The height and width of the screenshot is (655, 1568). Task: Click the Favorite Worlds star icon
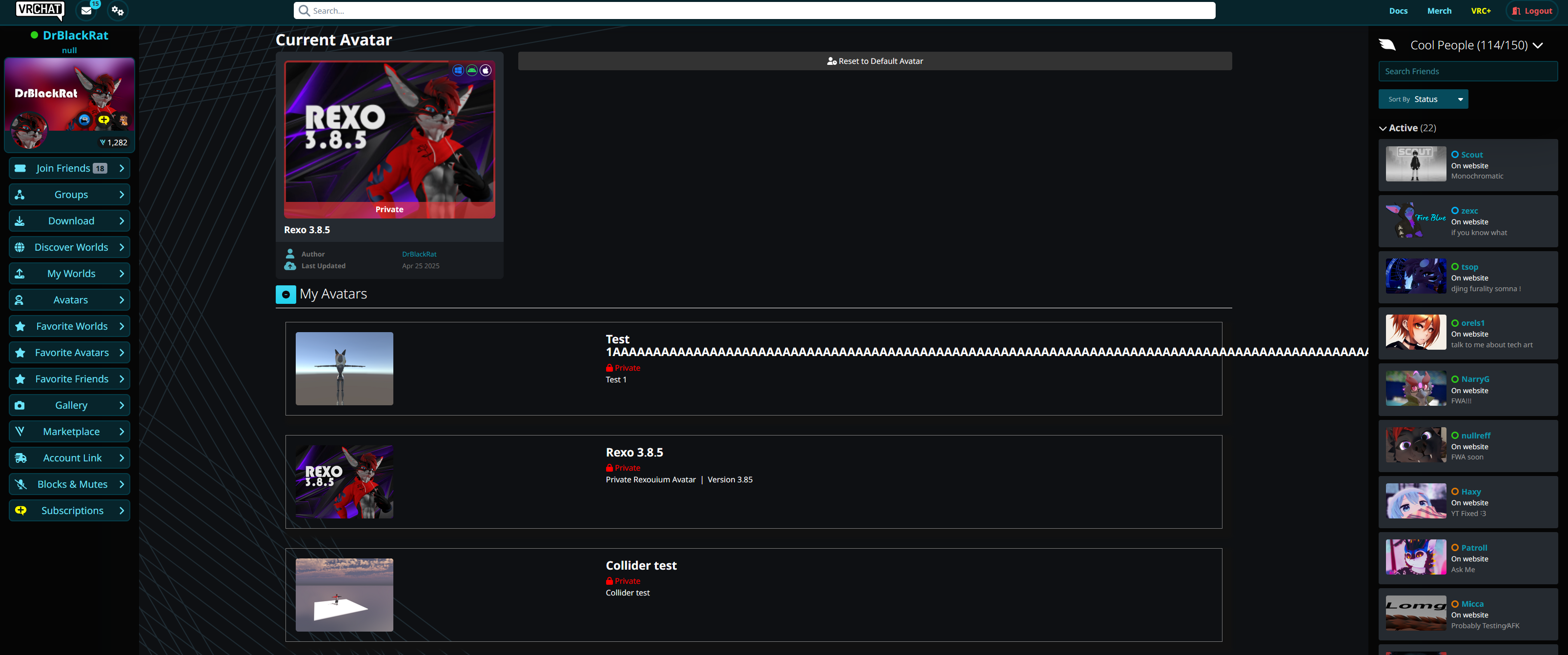point(20,326)
